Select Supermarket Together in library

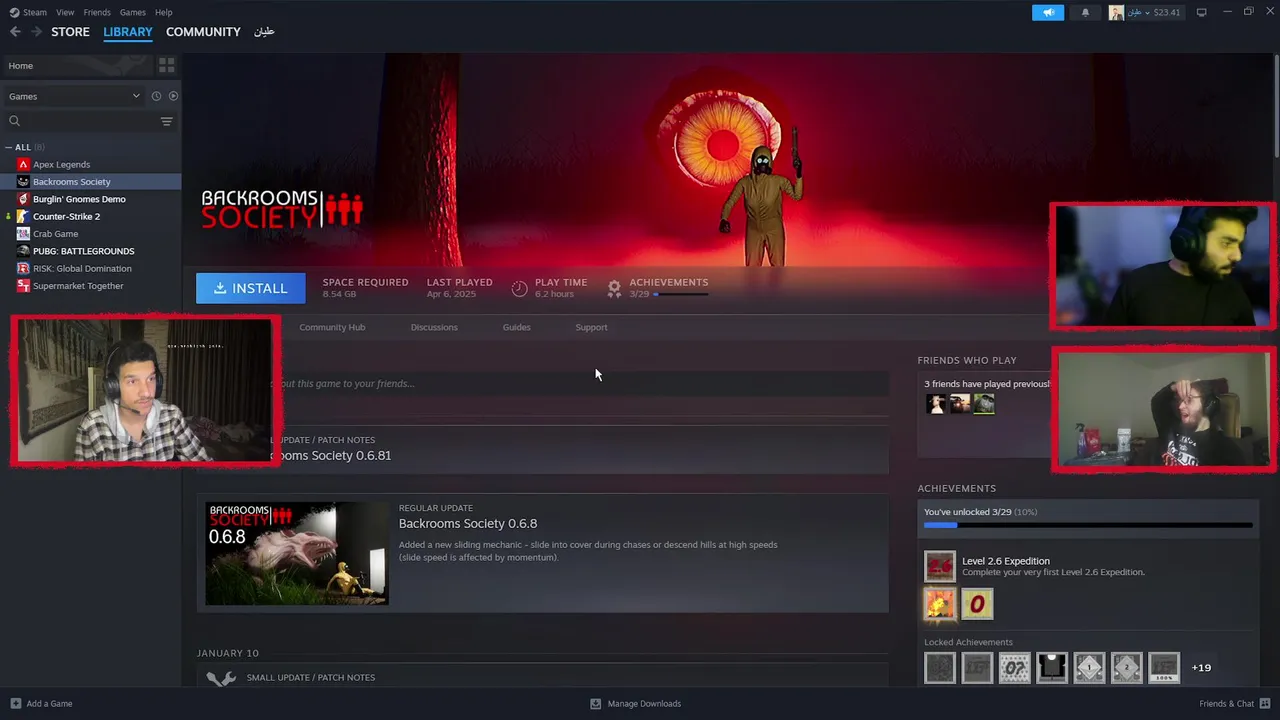click(78, 286)
